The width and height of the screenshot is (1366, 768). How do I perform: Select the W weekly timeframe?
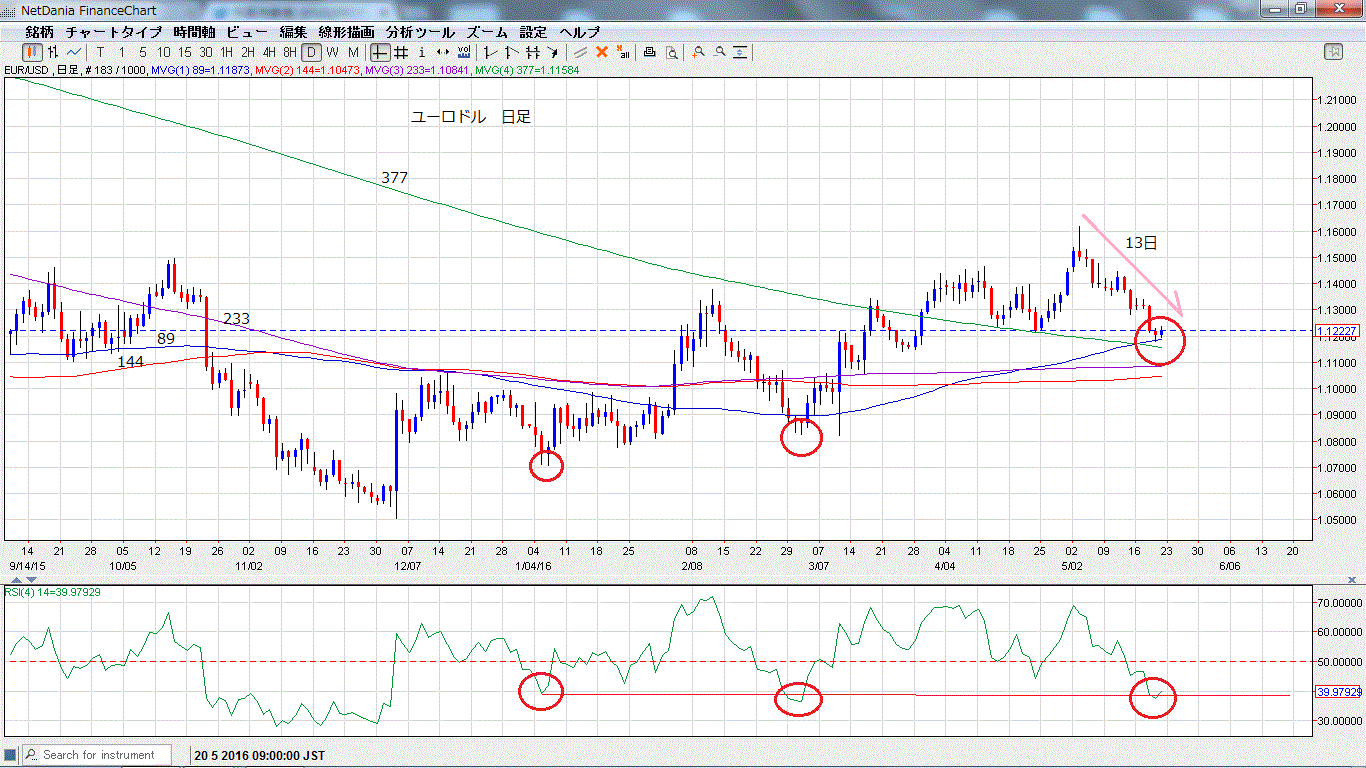(332, 52)
